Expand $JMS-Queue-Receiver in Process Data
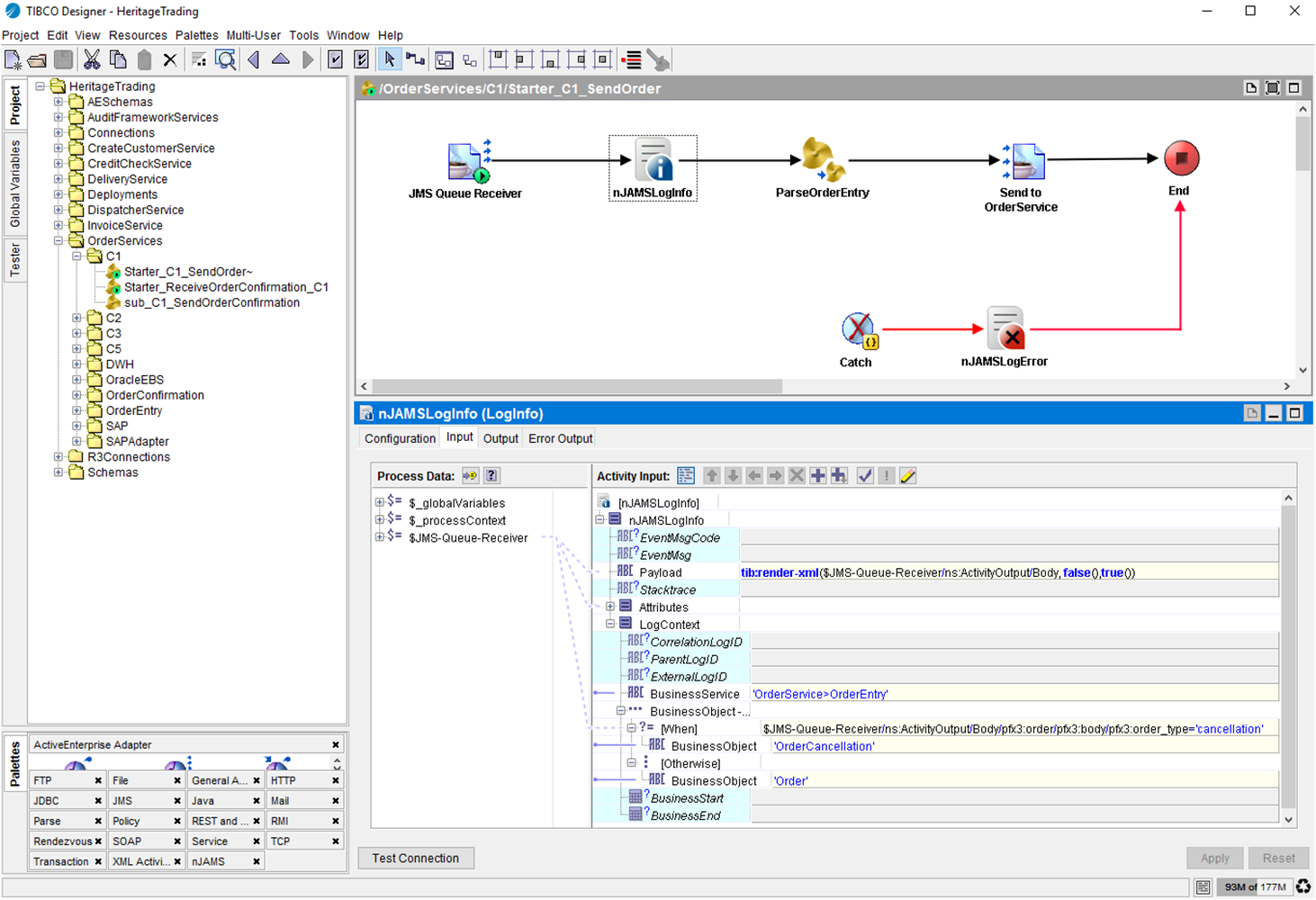The image size is (1316, 900). coord(379,537)
